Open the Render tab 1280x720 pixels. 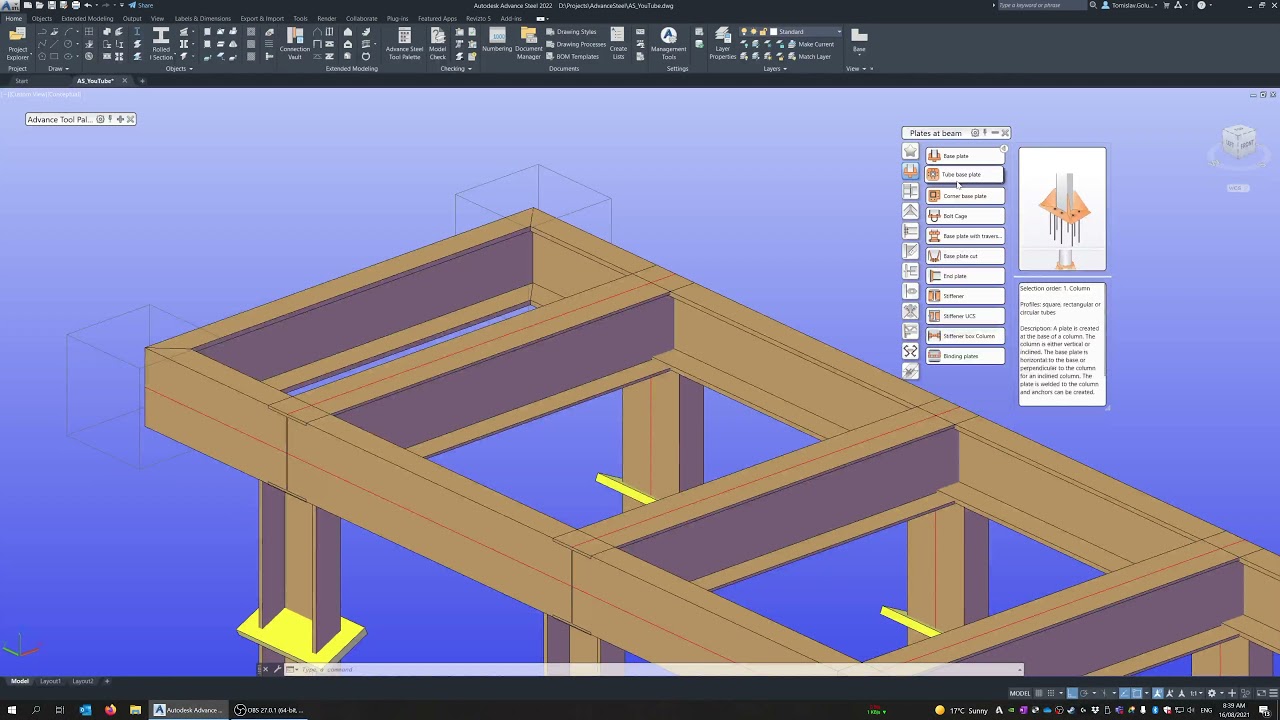[x=327, y=18]
